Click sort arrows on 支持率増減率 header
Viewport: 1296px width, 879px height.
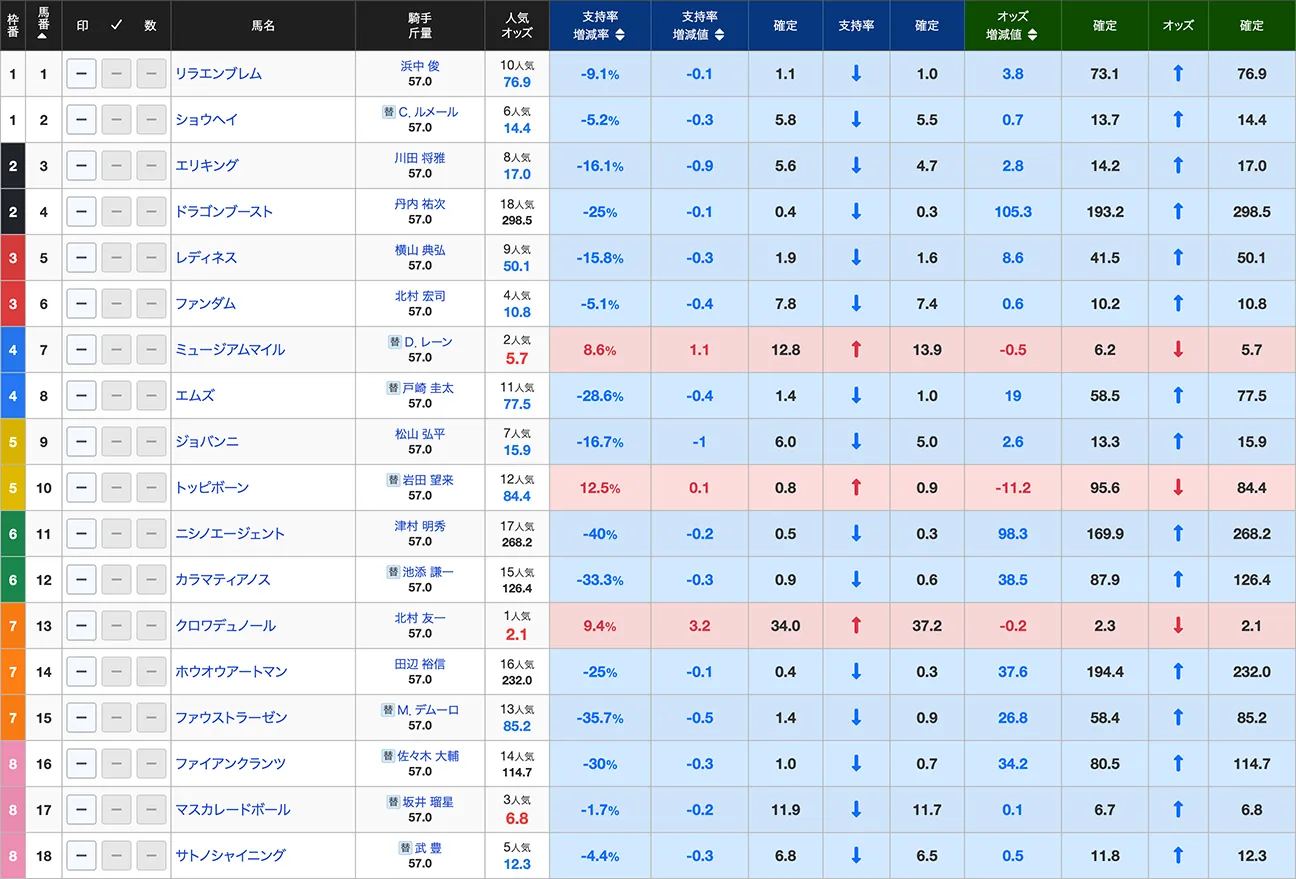click(620, 35)
